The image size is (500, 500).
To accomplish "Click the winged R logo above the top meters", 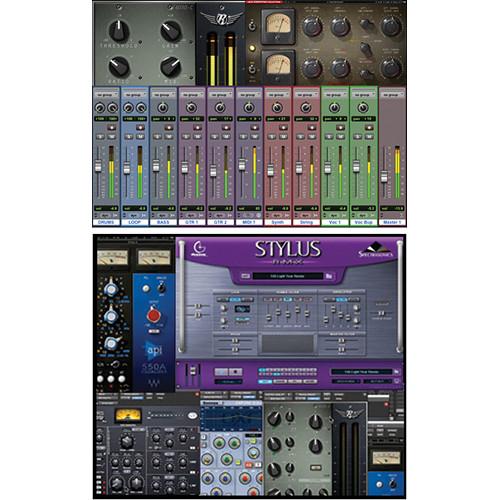I will coord(221,19).
